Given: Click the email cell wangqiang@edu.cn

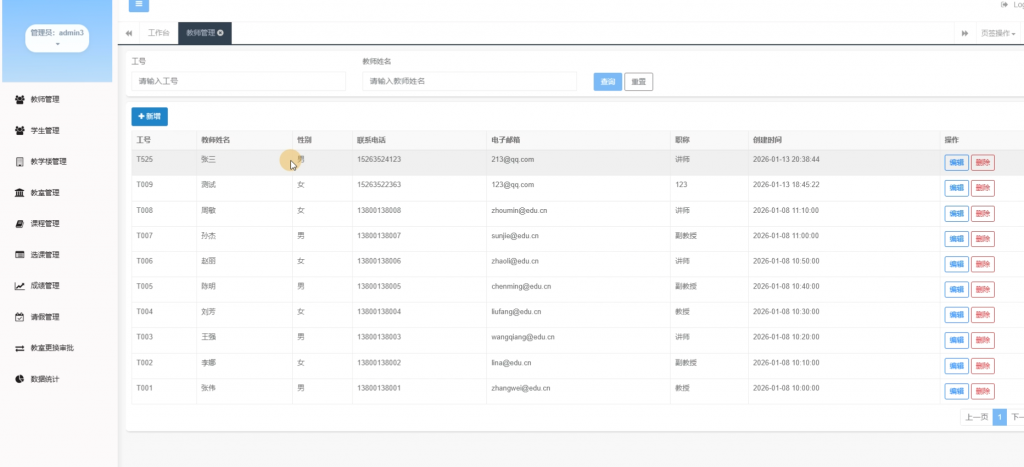Looking at the screenshot, I should point(523,338).
